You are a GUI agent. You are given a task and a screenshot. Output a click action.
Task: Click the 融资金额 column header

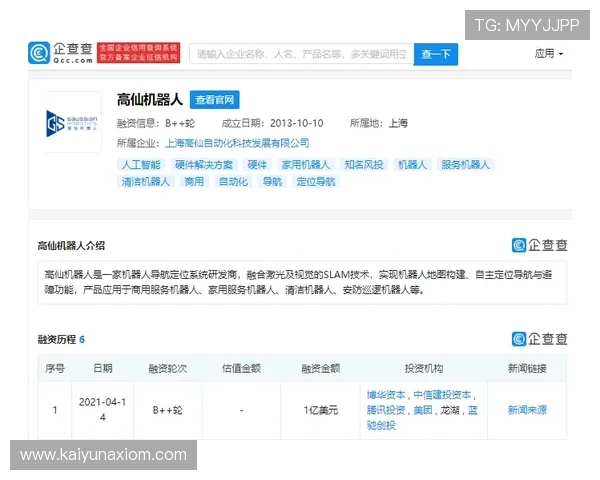[x=321, y=369]
